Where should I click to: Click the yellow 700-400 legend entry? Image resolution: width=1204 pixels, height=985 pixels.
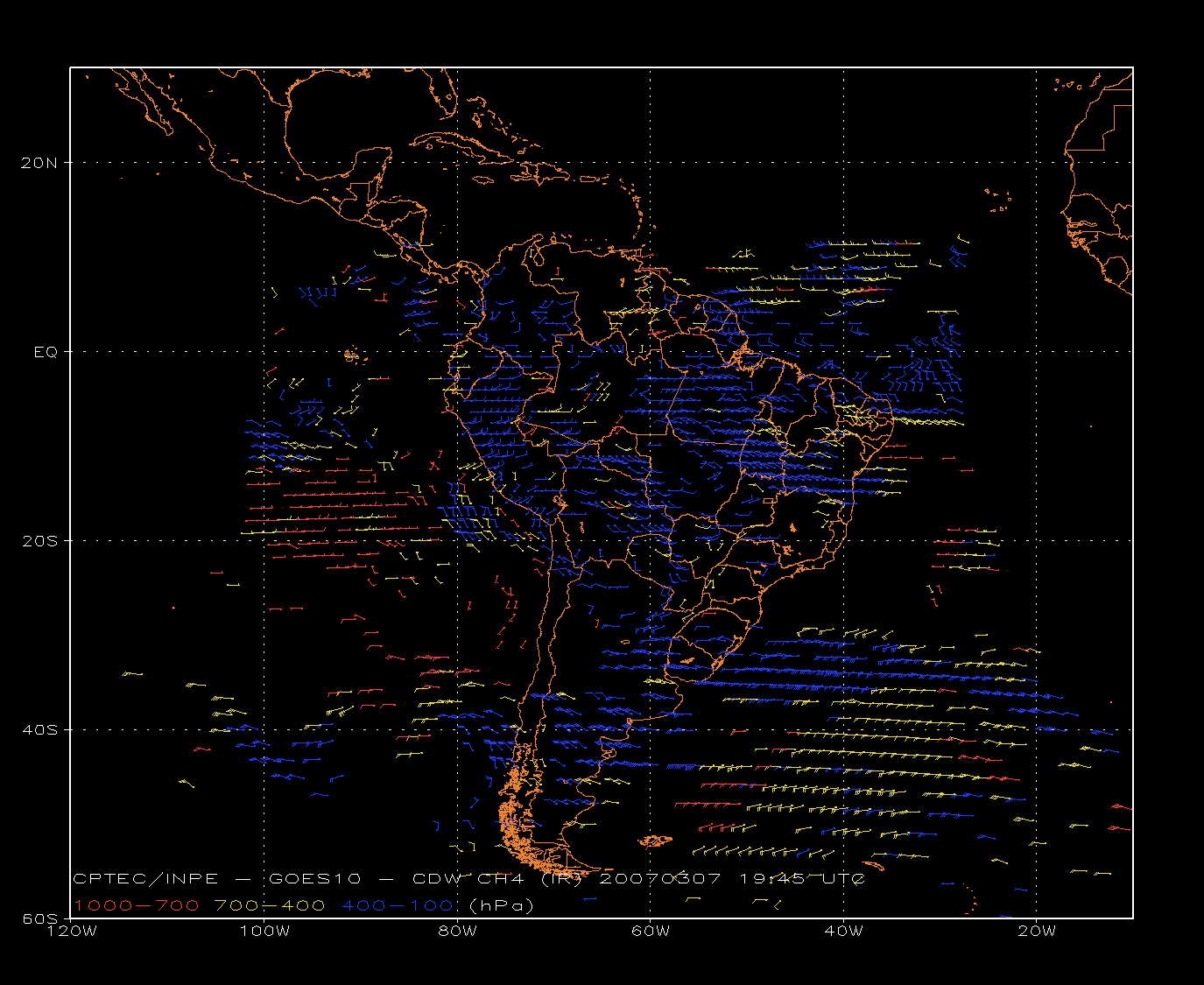coord(270,905)
